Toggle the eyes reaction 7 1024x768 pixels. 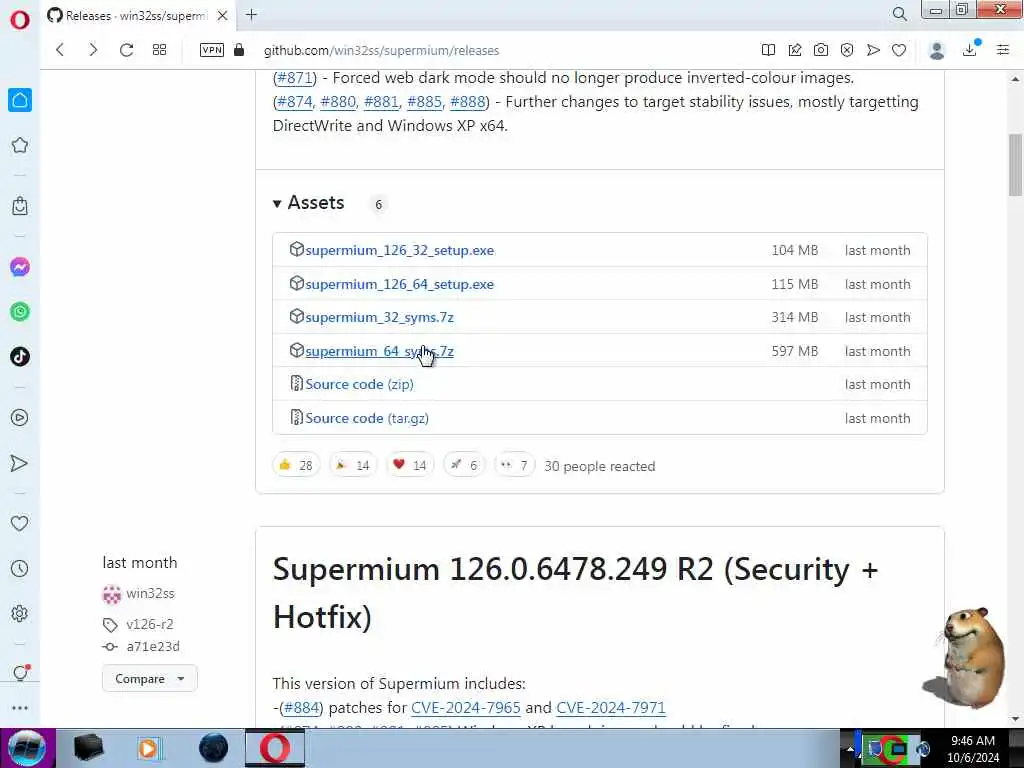514,465
